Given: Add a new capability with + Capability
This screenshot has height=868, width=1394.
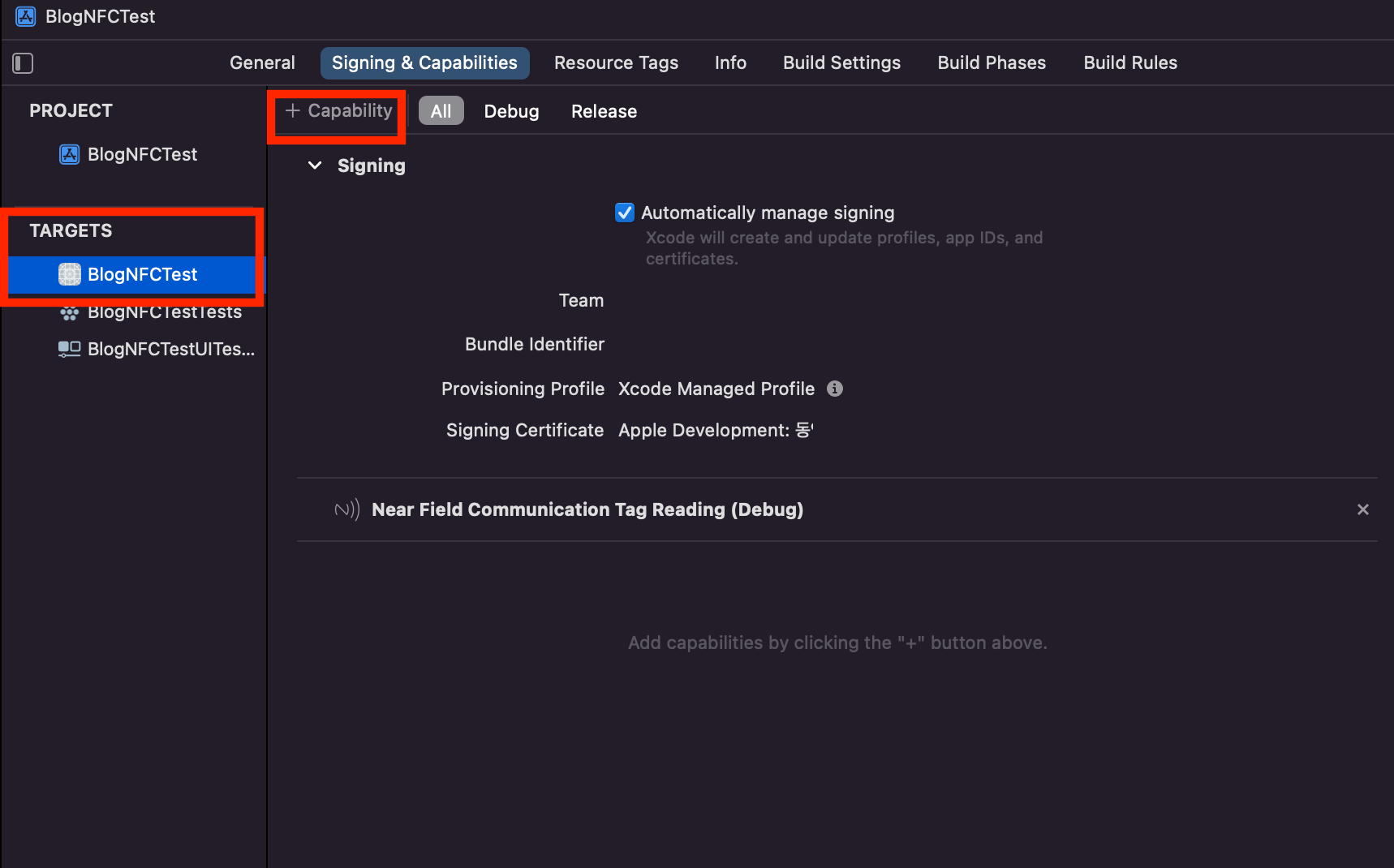Looking at the screenshot, I should tap(338, 111).
